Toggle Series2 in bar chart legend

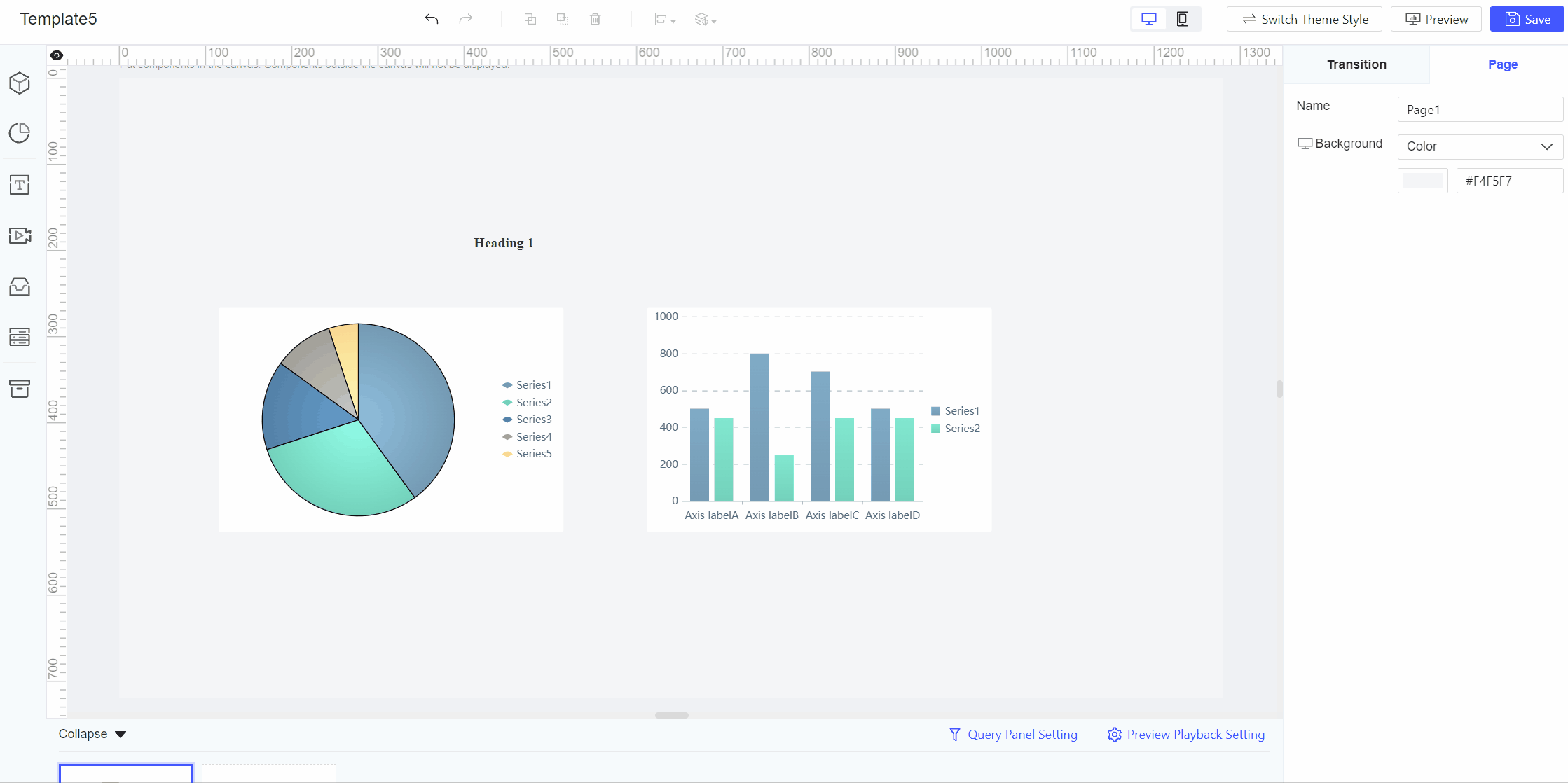955,429
